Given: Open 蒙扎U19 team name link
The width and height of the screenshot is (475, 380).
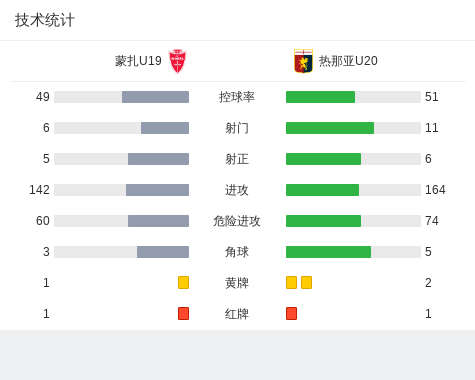Looking at the screenshot, I should click(138, 61).
